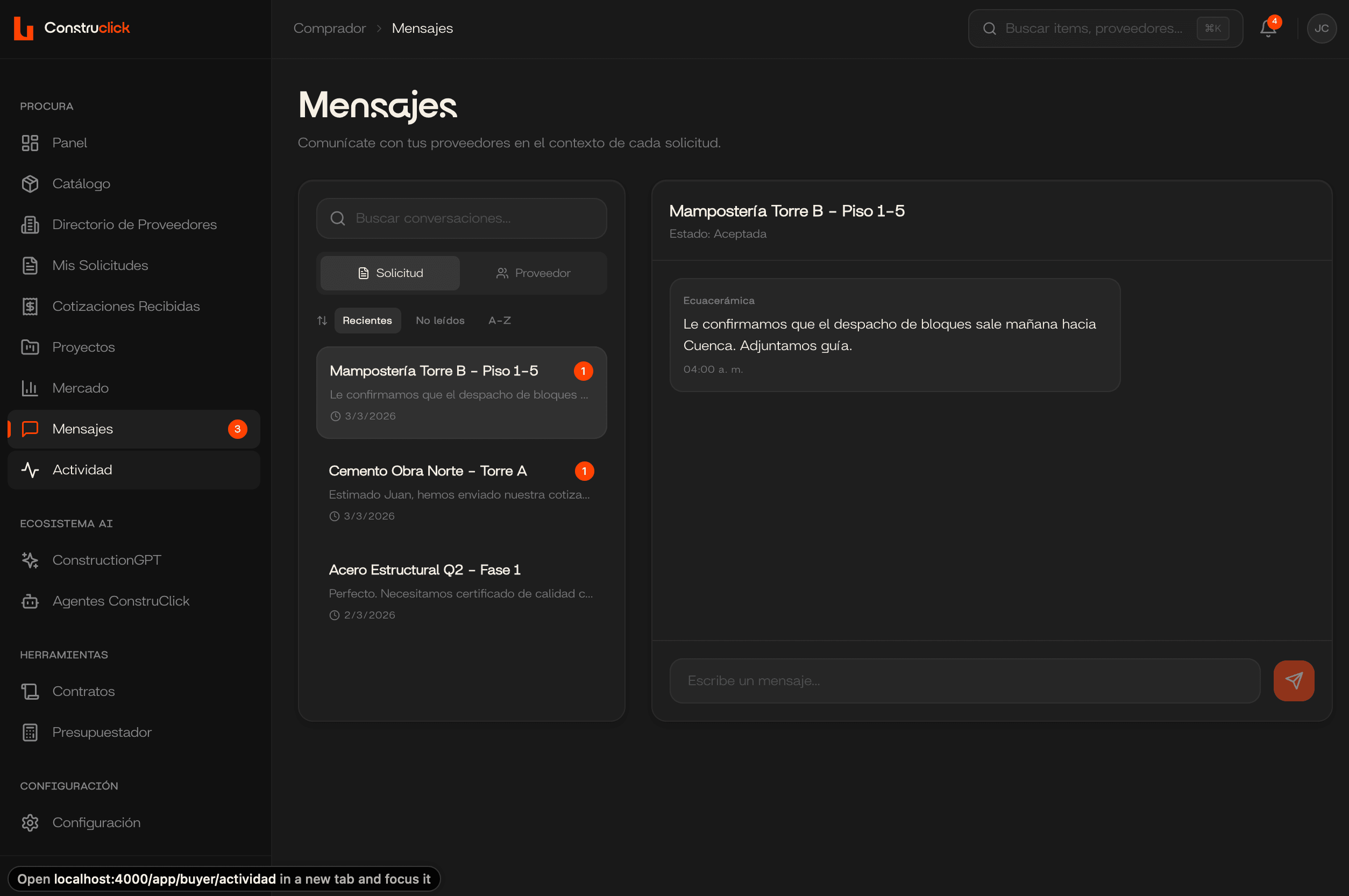The image size is (1349, 896).
Task: Click the ECOSISTEMA AI section heading
Action: click(x=66, y=523)
